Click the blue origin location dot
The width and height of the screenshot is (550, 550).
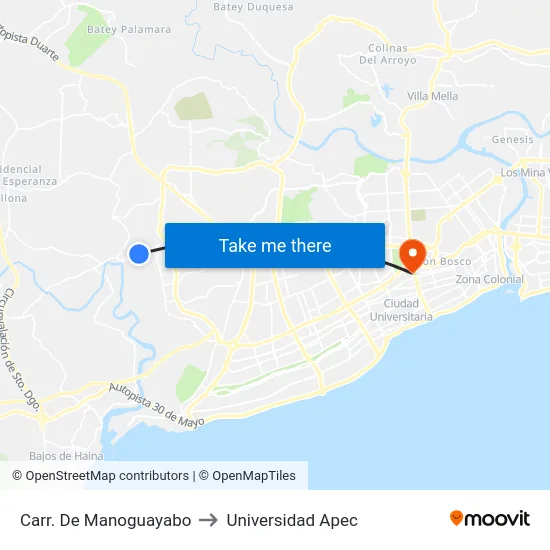click(x=139, y=254)
